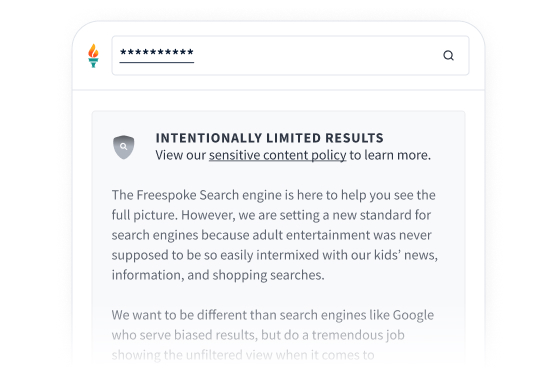557x371 pixels.
Task: Click the gray shield icon beside heading
Action: pyautogui.click(x=124, y=147)
